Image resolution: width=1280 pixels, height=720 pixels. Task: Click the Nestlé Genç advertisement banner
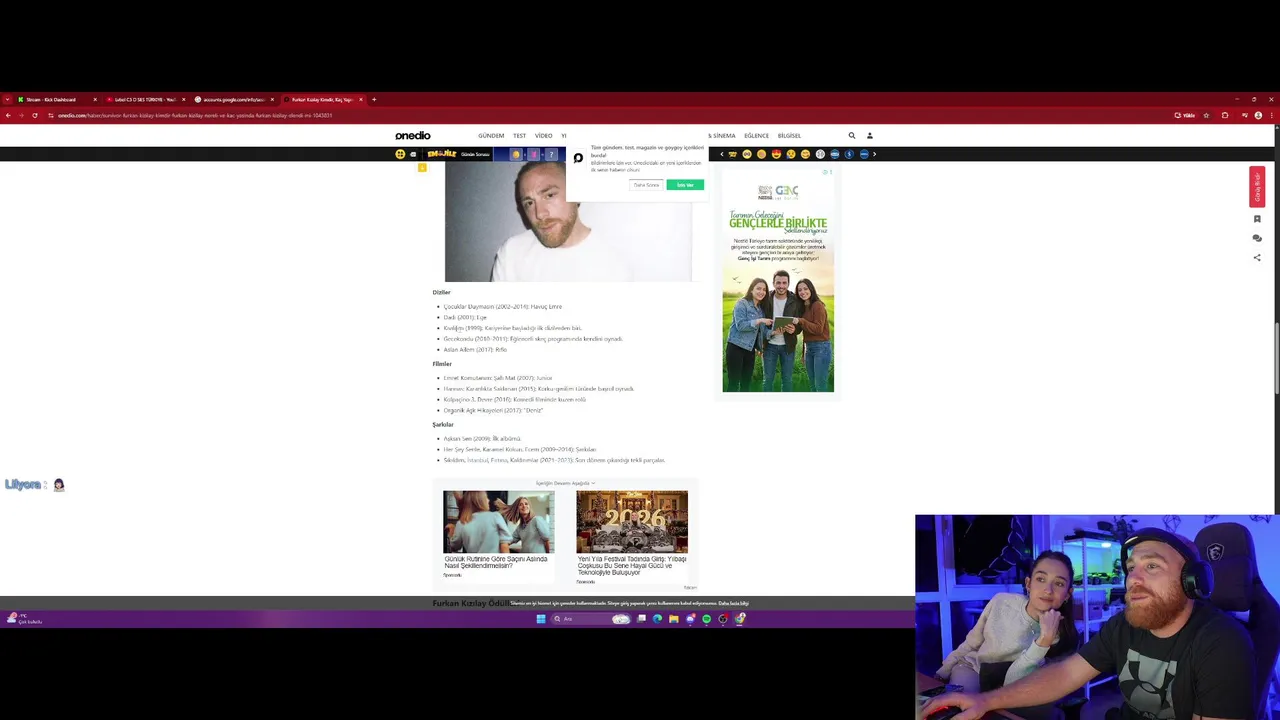coord(778,280)
